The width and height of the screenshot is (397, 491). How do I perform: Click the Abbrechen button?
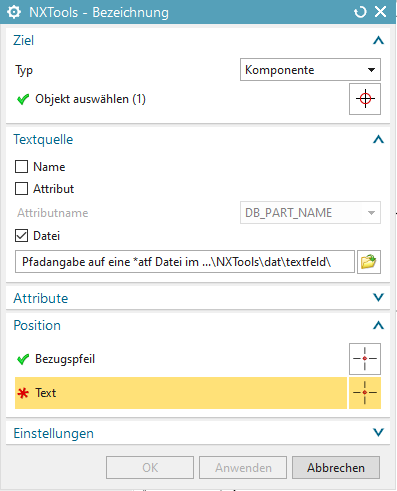click(x=336, y=468)
